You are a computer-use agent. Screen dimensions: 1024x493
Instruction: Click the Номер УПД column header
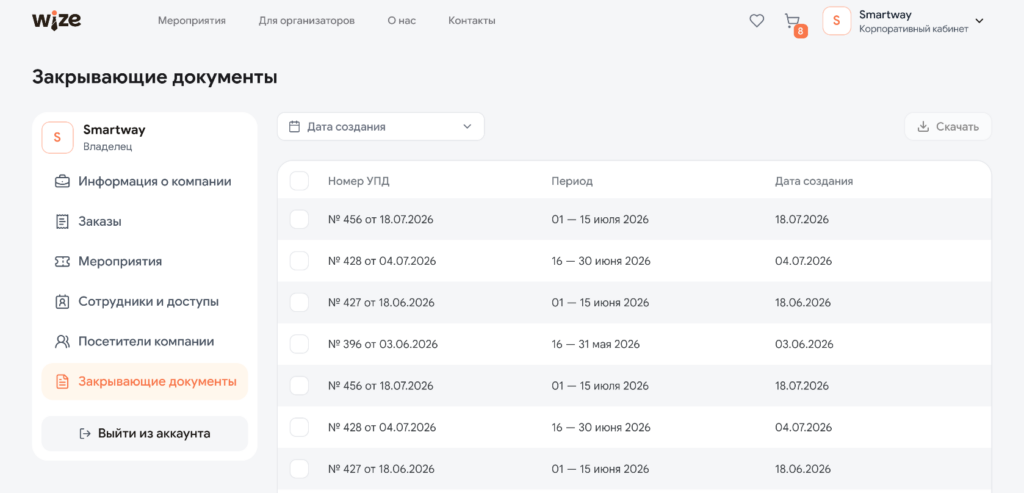[359, 182]
